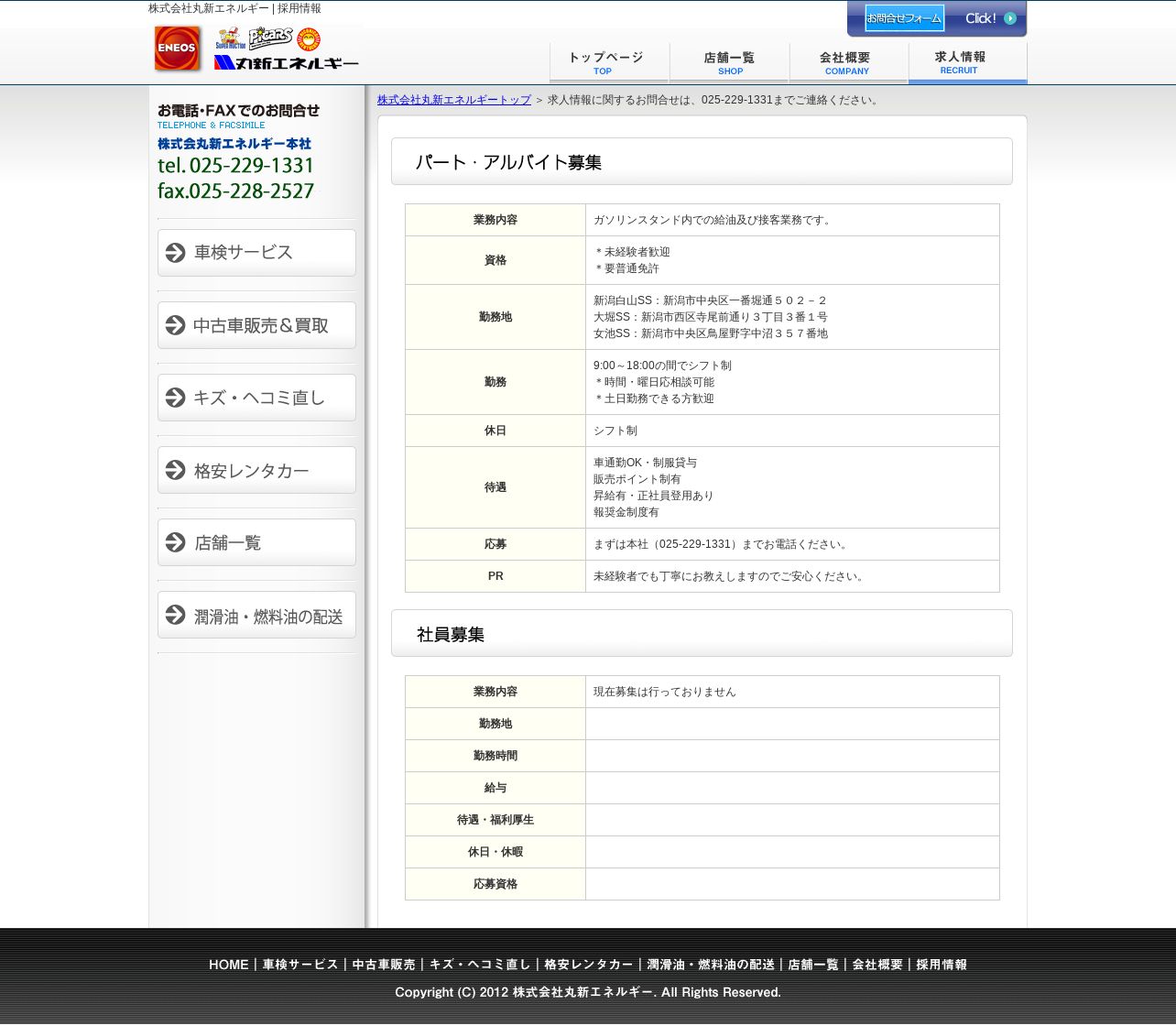This screenshot has width=1176, height=1026.
Task: Select the 求人情報 RECRUIT tab
Action: tap(968, 63)
